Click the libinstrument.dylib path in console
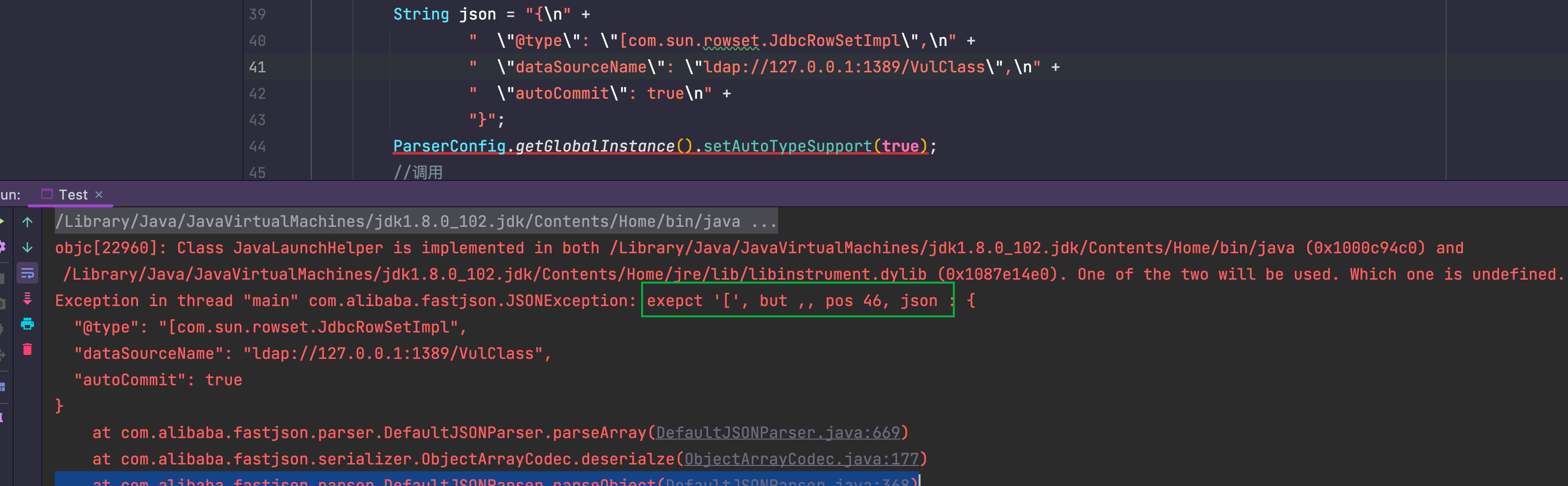Screen dimensions: 1568x486 495,274
